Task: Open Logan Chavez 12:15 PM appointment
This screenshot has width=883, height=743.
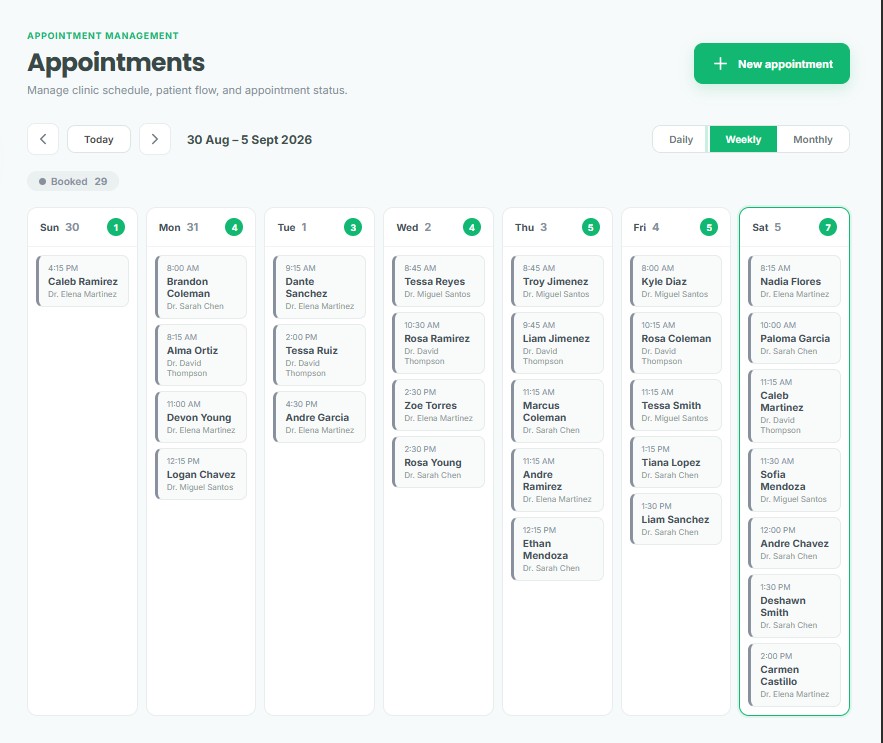Action: [201, 474]
